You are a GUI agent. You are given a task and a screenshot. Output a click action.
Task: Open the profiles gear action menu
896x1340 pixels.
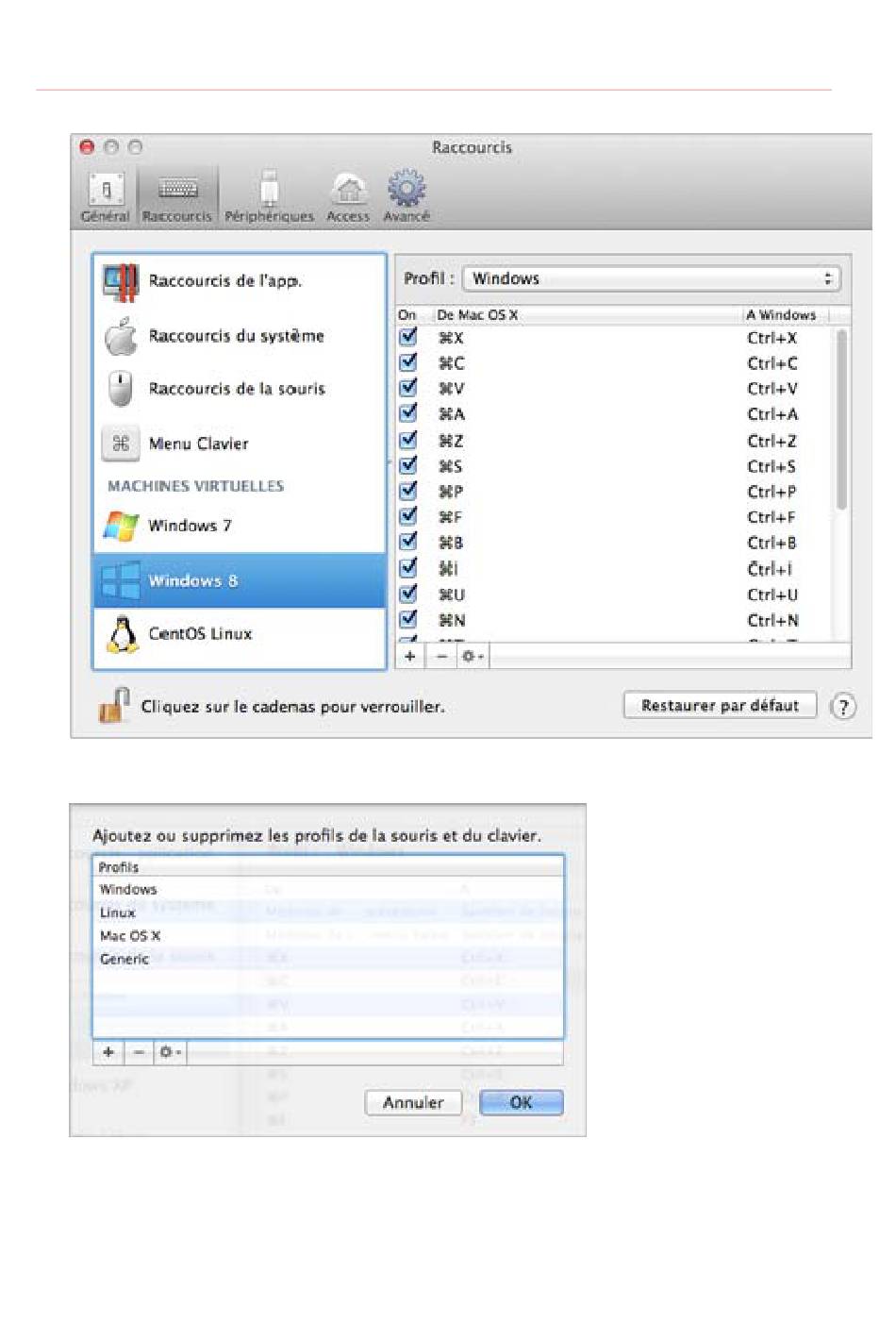[x=170, y=1052]
